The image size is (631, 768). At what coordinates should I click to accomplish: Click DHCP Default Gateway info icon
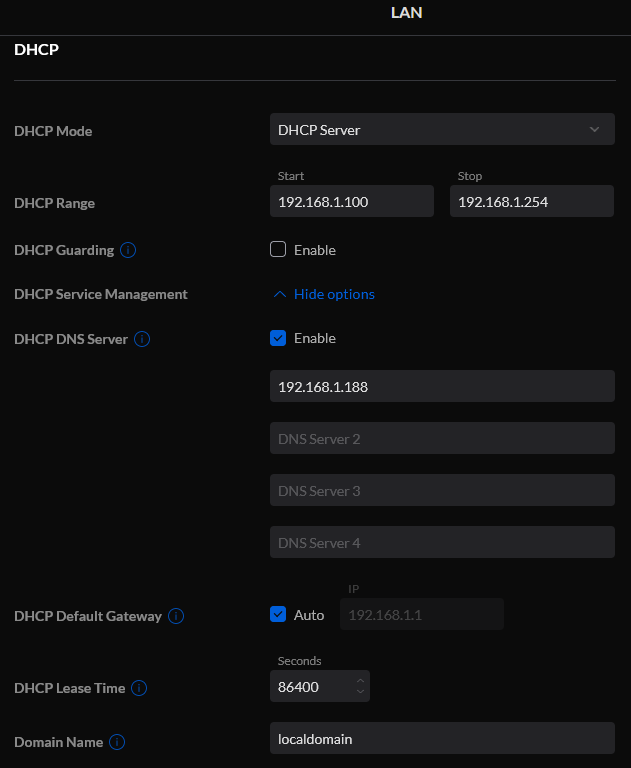click(176, 616)
